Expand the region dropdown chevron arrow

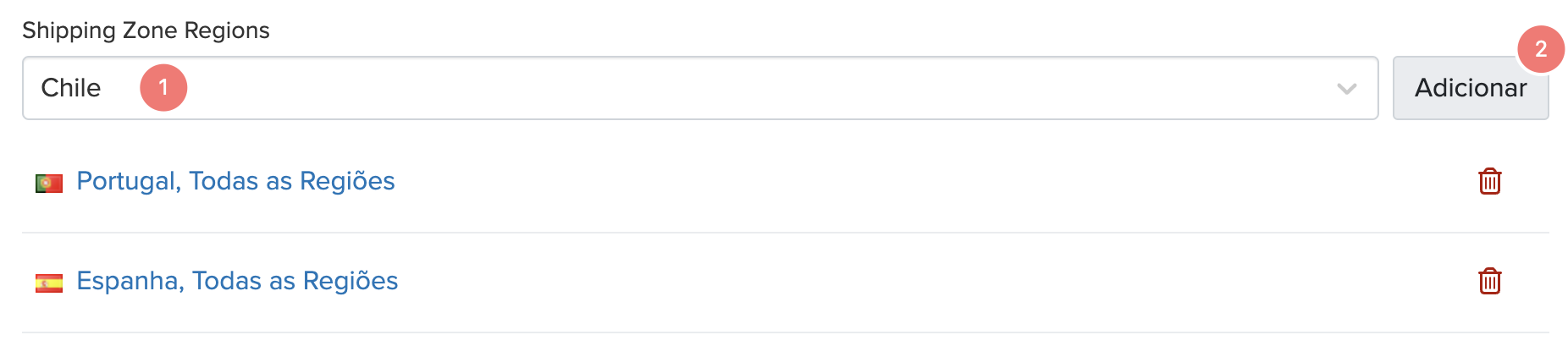point(1346,89)
